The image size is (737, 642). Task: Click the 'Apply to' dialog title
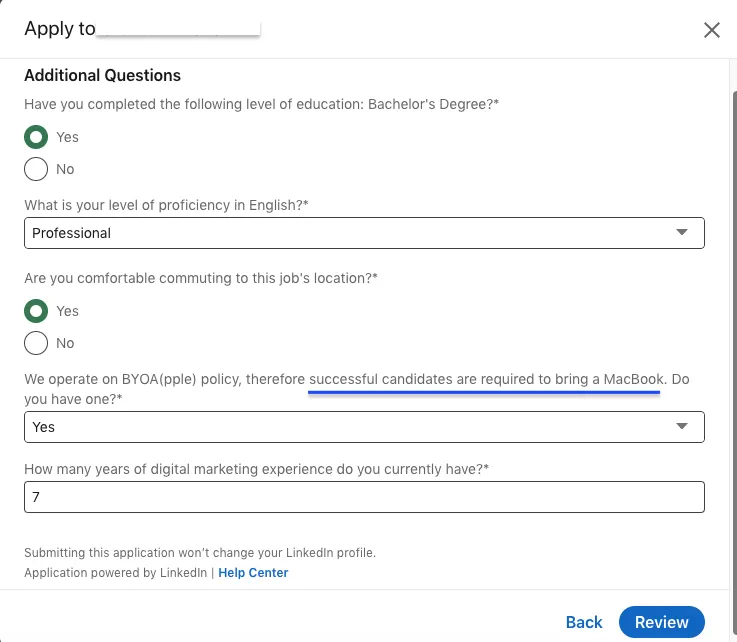(60, 29)
